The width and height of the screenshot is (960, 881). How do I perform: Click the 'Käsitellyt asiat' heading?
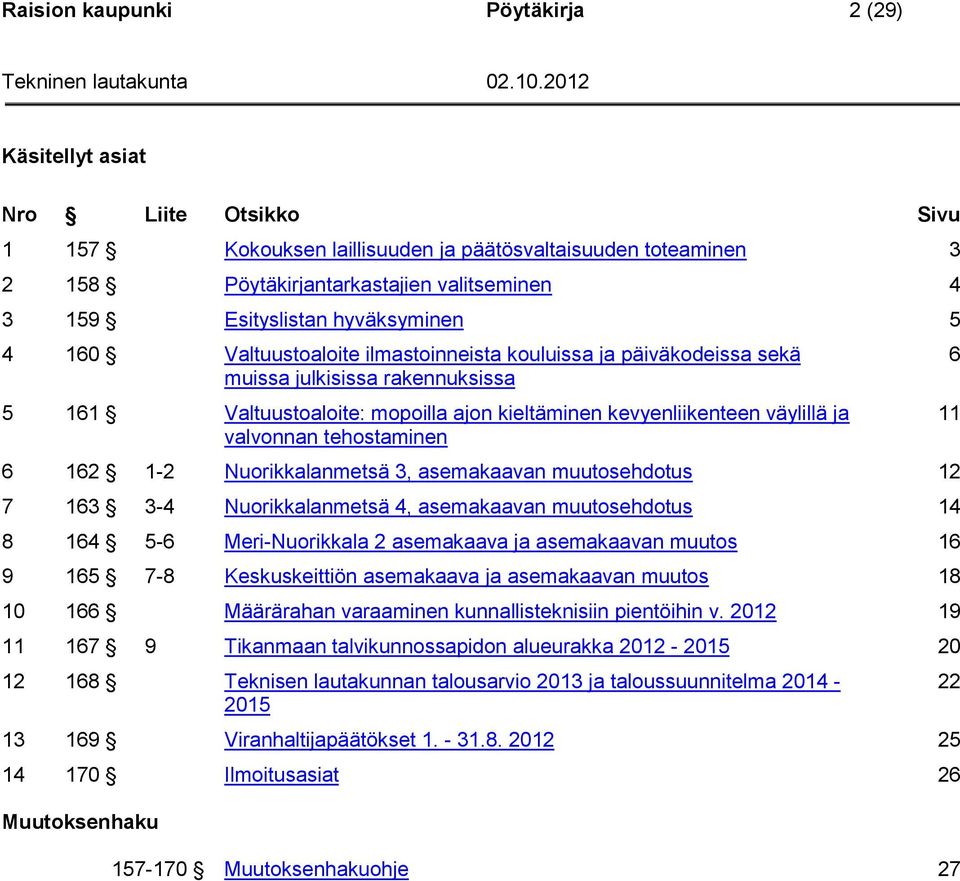pos(74,156)
